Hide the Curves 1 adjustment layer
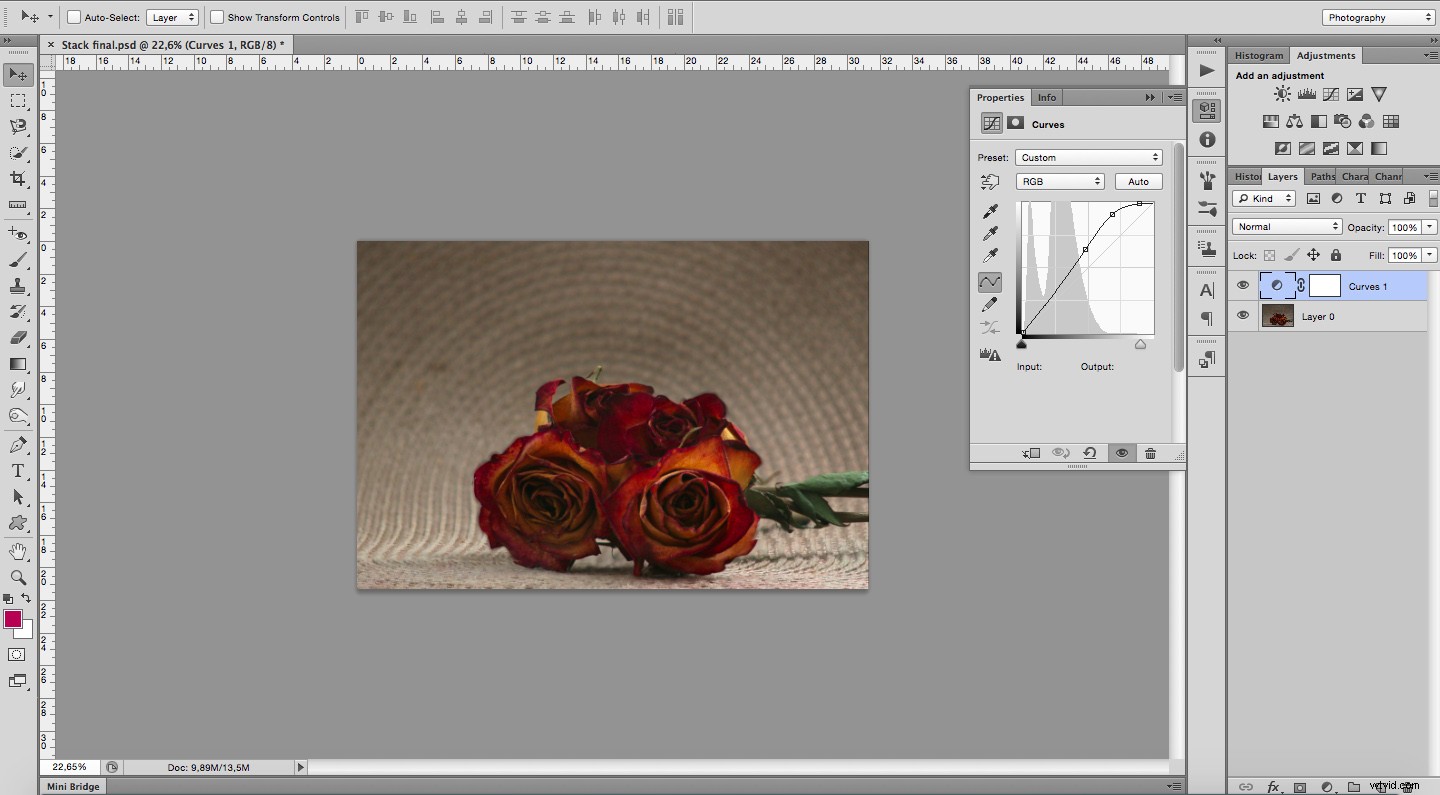This screenshot has width=1440, height=795. pos(1242,285)
